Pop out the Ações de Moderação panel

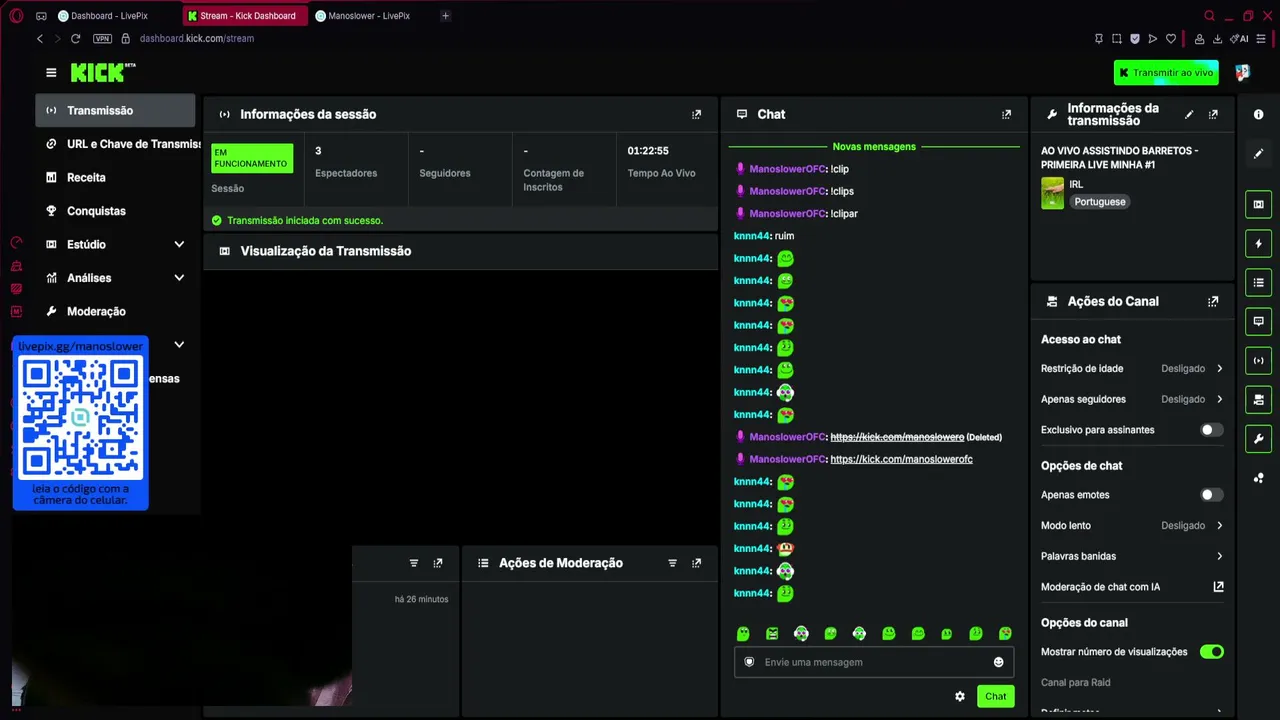[697, 563]
